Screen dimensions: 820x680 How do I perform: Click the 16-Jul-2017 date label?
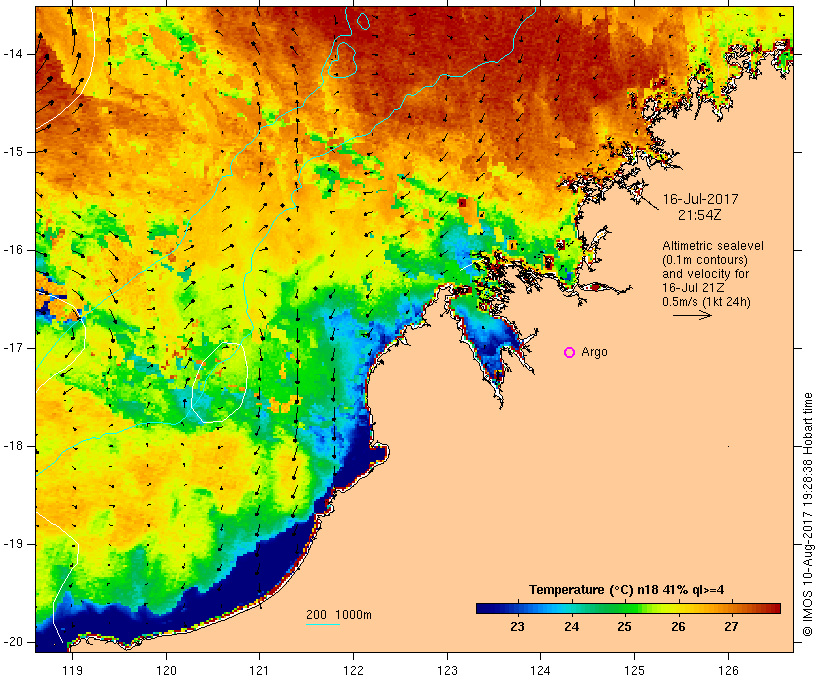[x=700, y=199]
